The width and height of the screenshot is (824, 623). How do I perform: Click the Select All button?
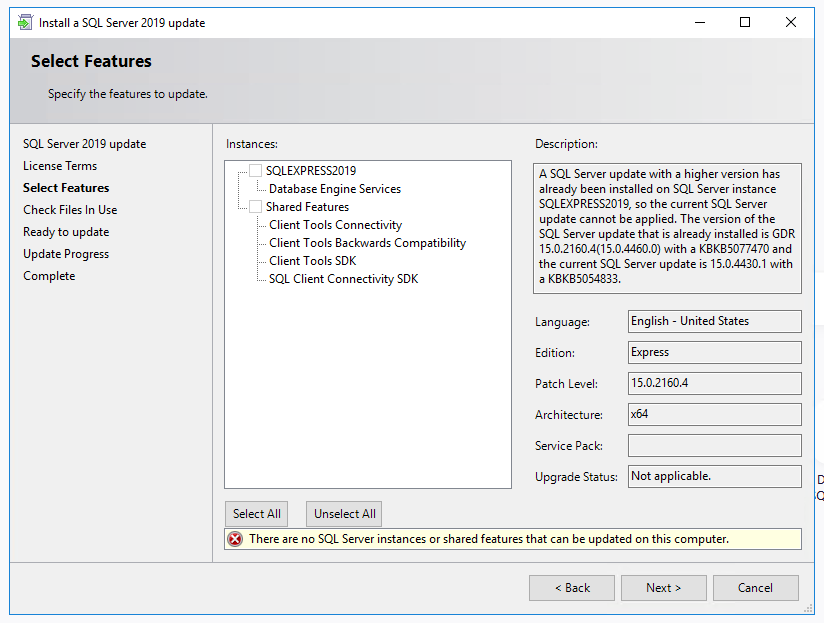[x=256, y=514]
